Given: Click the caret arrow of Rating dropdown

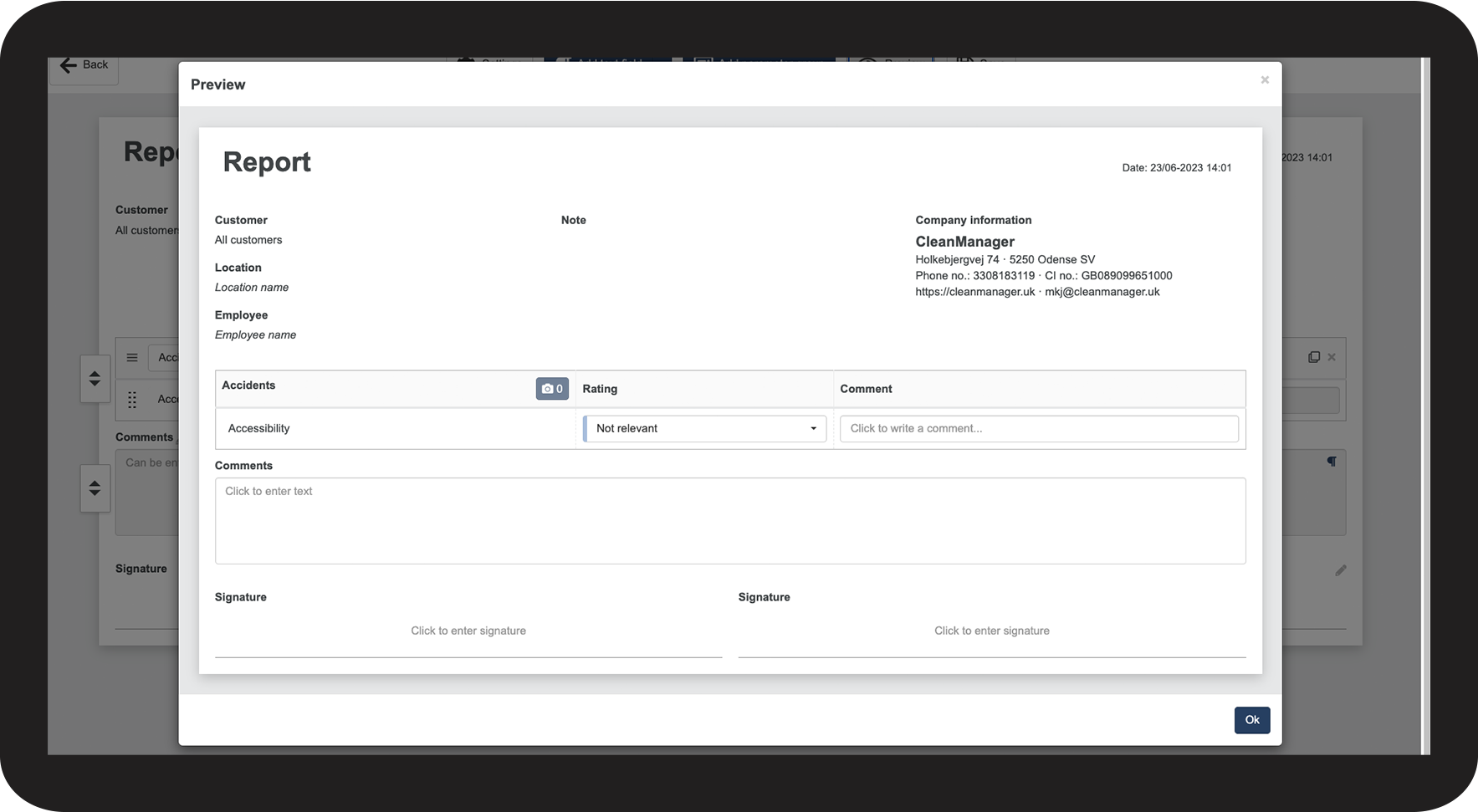Looking at the screenshot, I should point(813,429).
